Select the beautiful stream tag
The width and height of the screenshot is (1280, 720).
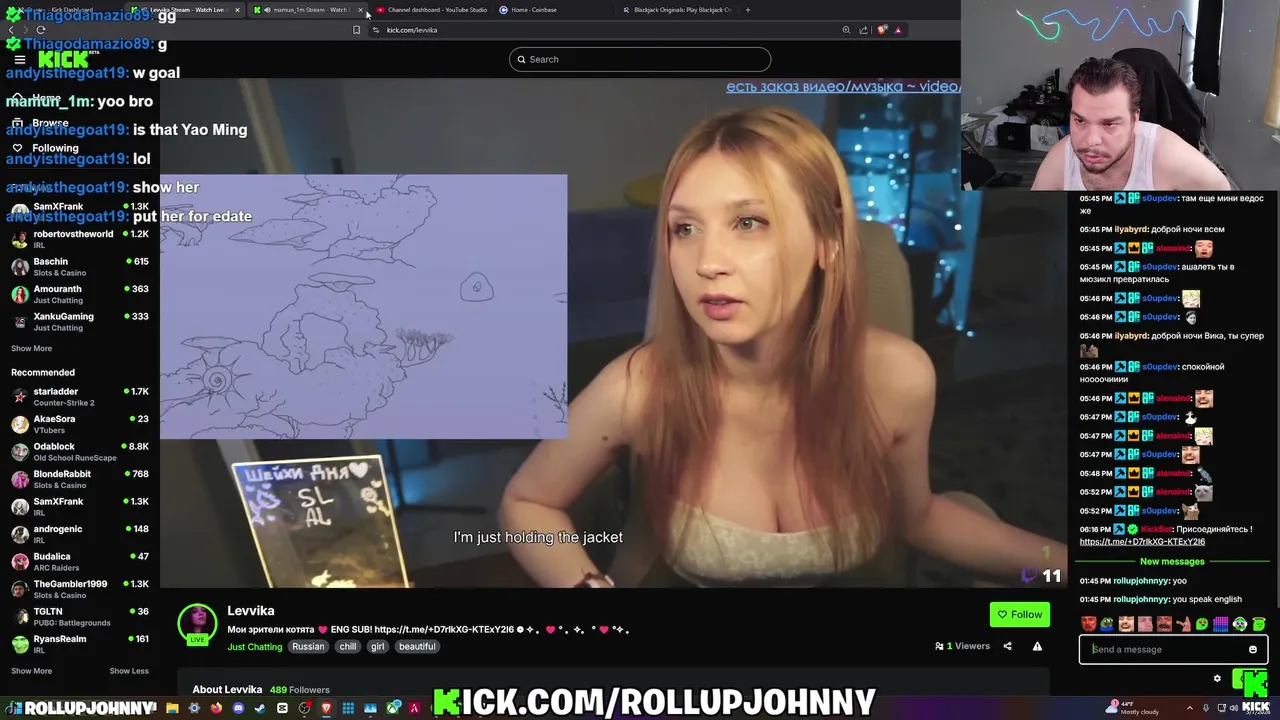pyautogui.click(x=417, y=647)
